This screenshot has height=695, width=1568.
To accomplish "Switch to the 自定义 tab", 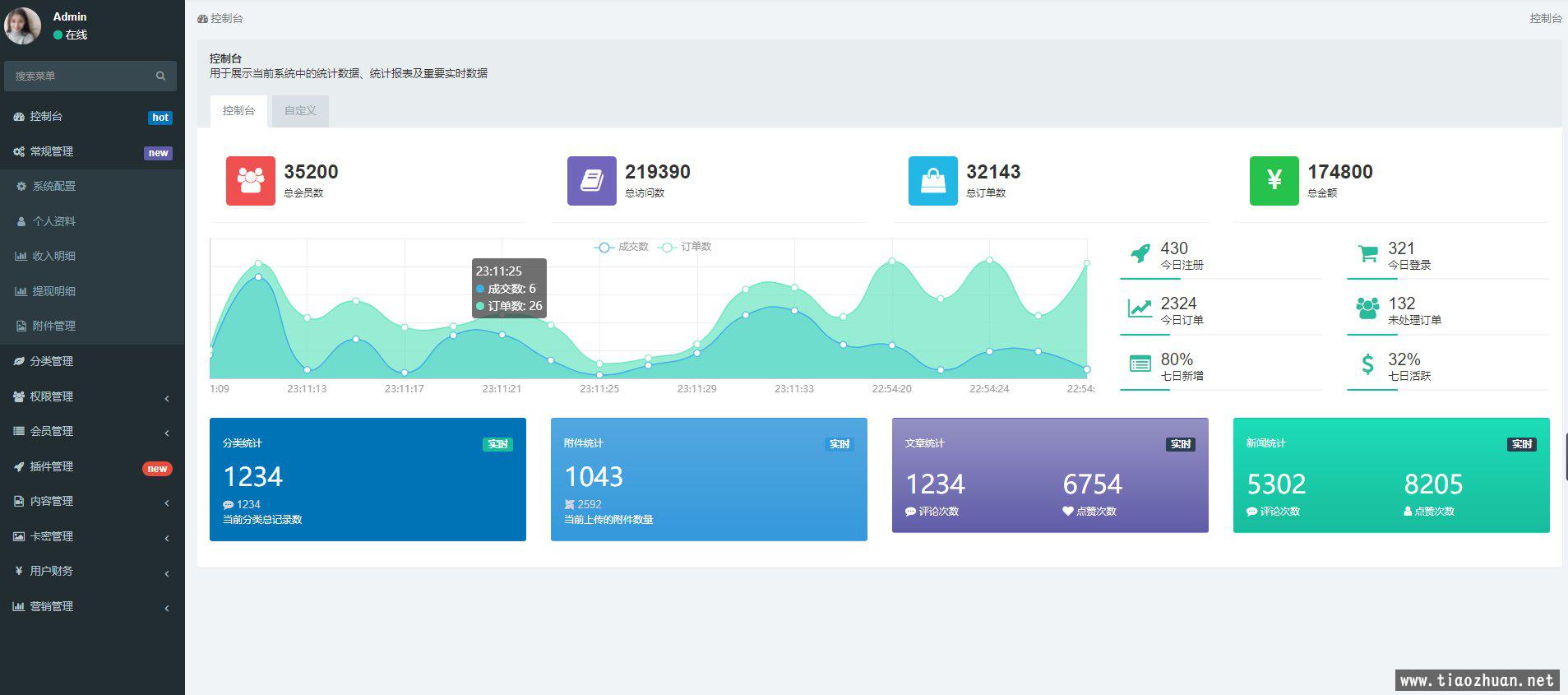I will 300,111.
